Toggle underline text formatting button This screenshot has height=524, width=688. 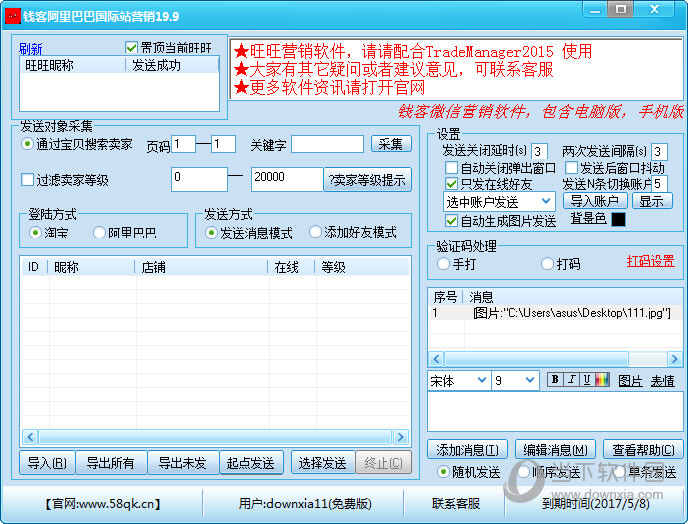pos(587,380)
